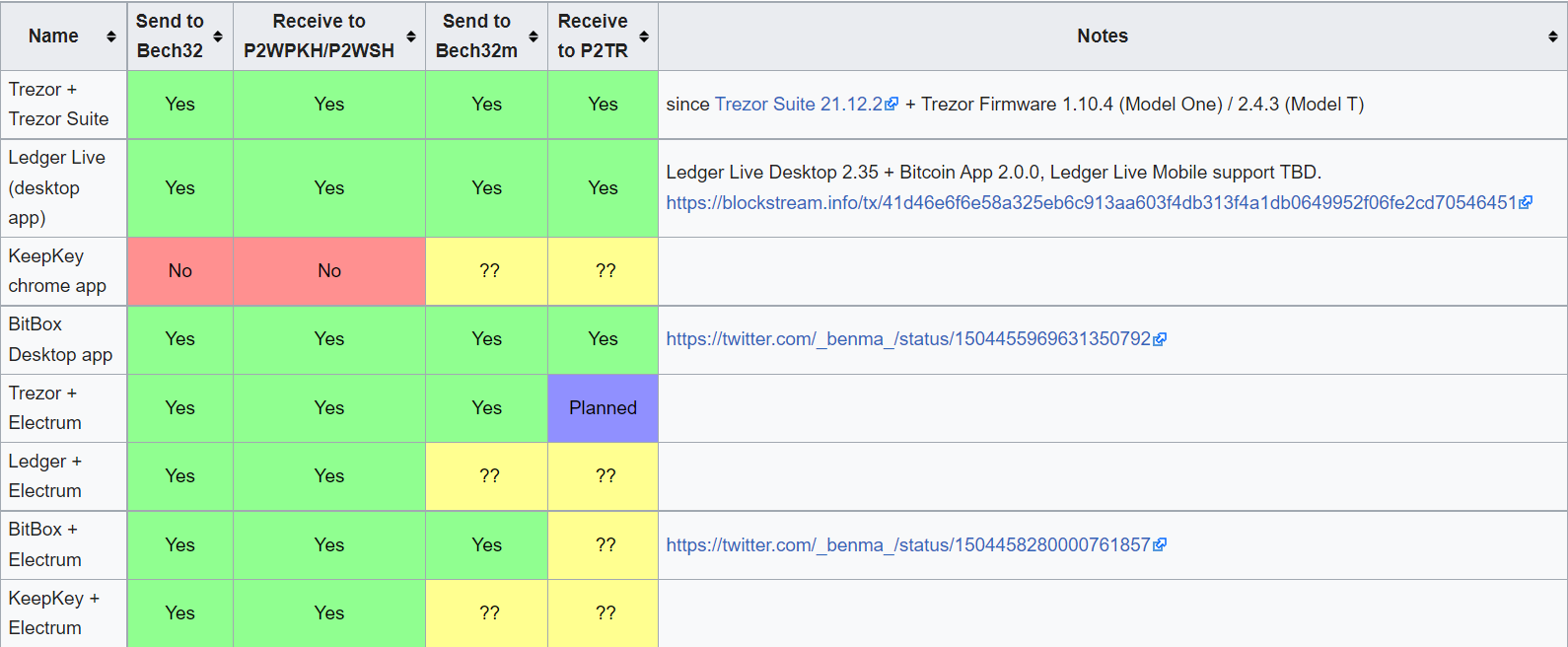Select the 'BitBox Desktop app' row name

click(x=60, y=338)
